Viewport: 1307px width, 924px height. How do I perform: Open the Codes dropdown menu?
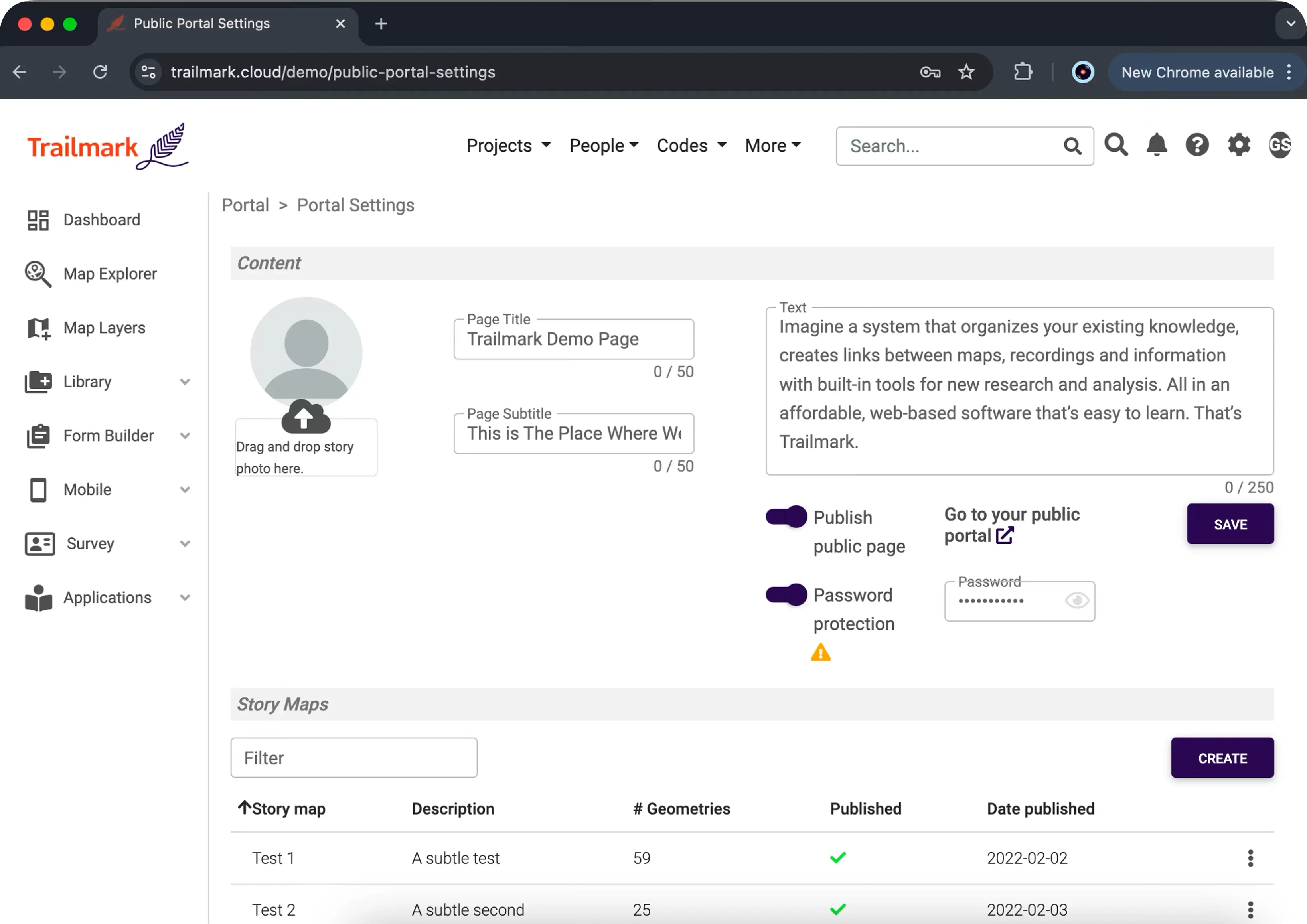(692, 146)
